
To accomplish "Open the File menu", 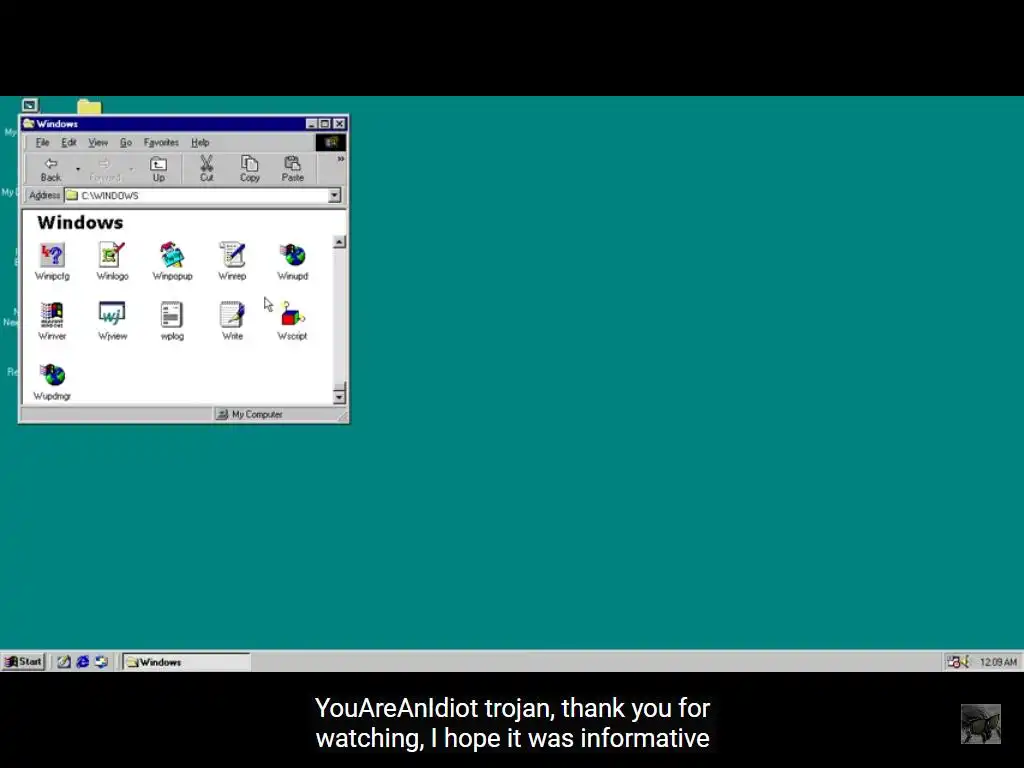I will click(42, 142).
